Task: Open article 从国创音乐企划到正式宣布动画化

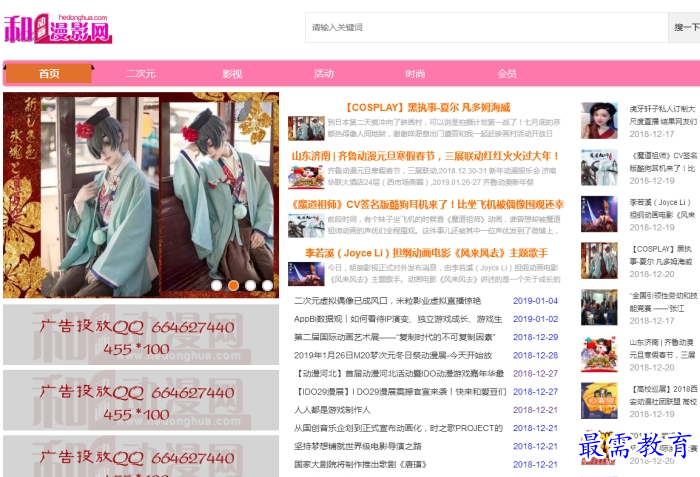Action: (x=398, y=428)
